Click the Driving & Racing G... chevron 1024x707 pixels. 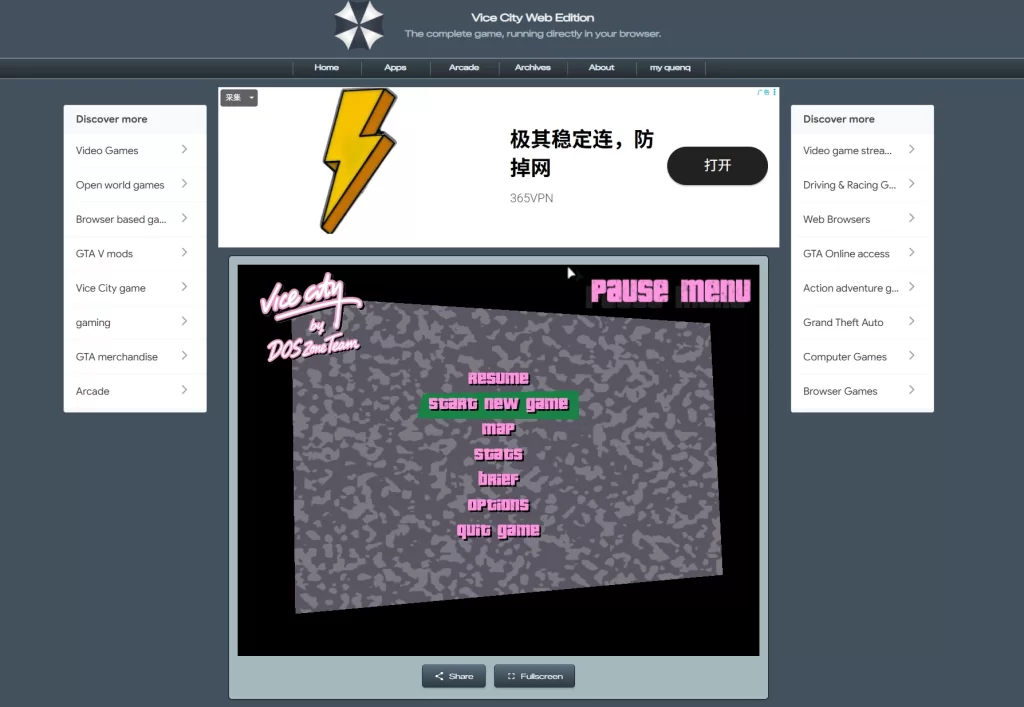[912, 183]
